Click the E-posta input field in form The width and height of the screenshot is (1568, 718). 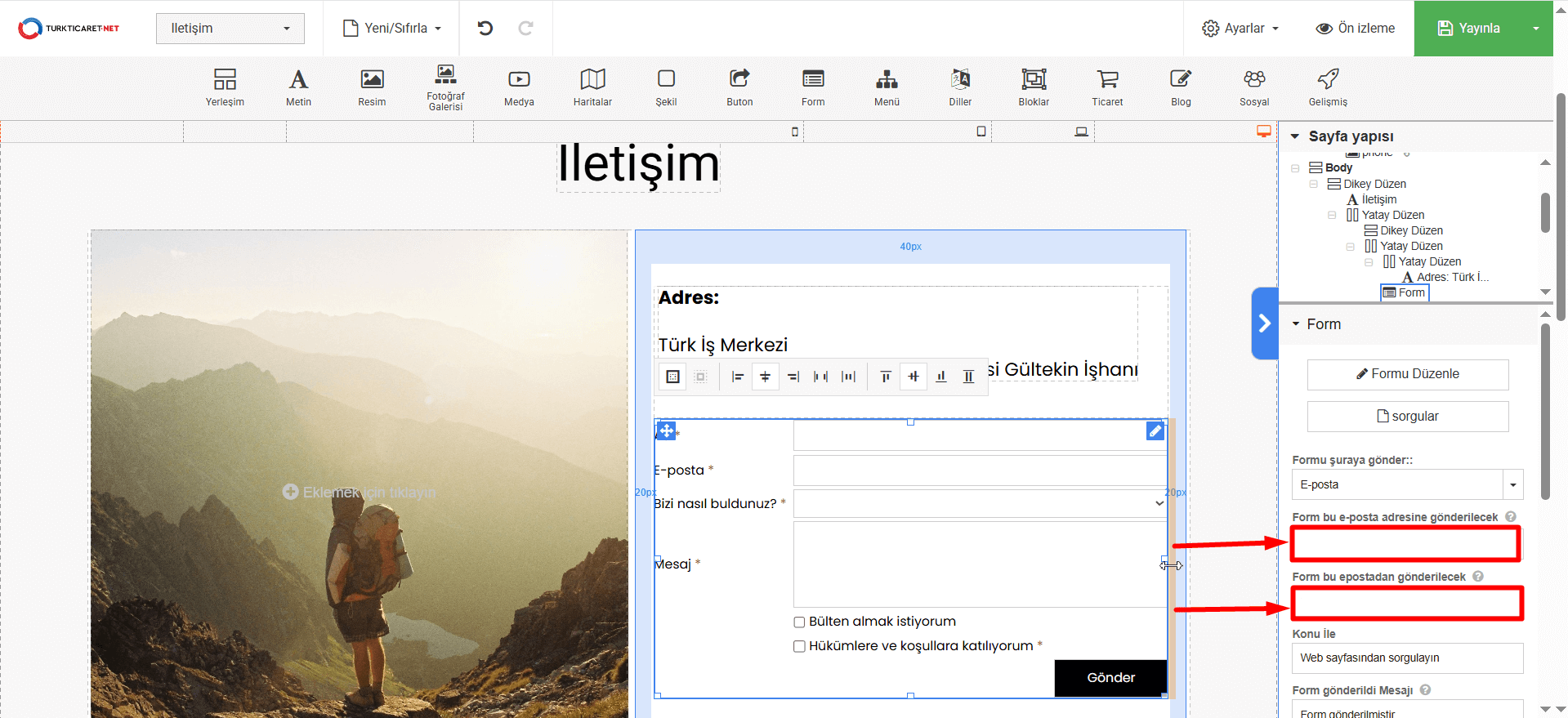click(x=980, y=470)
